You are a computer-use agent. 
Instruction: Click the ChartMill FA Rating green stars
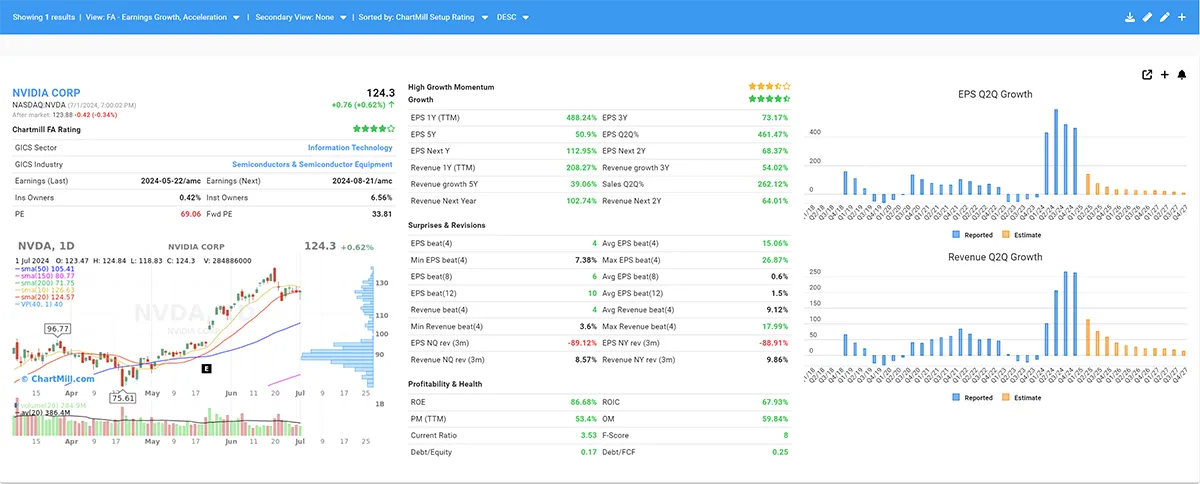(x=372, y=129)
